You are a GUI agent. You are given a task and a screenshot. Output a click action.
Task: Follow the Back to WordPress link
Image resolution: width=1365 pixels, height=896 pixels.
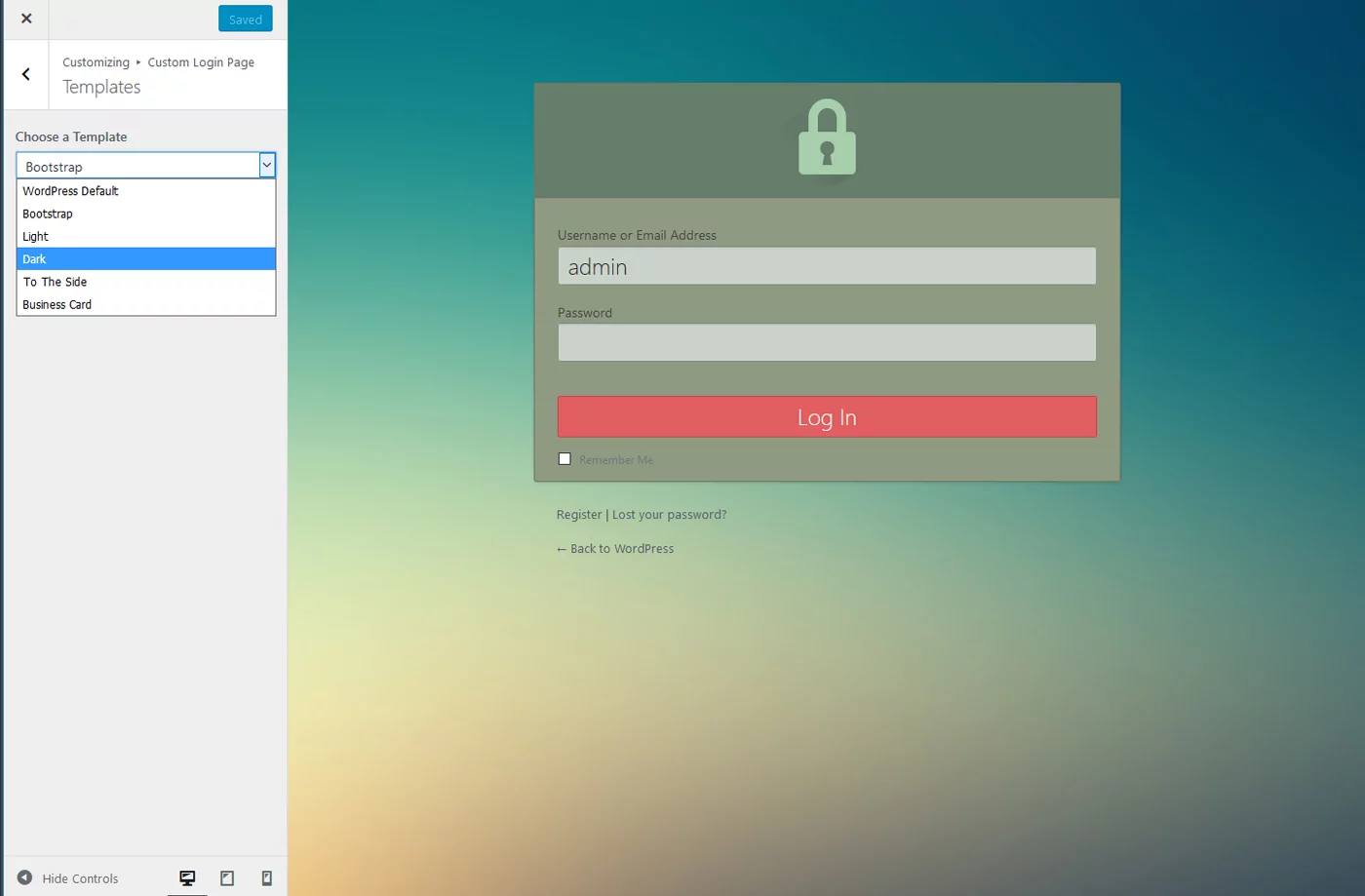tap(615, 549)
